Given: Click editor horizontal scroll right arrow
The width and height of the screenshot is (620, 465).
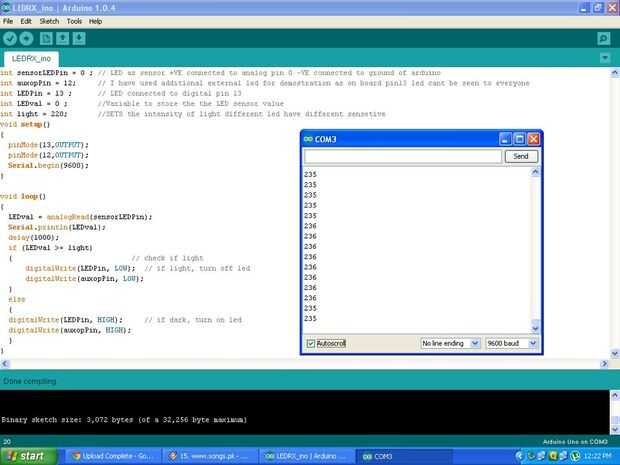Looking at the screenshot, I should pos(604,363).
